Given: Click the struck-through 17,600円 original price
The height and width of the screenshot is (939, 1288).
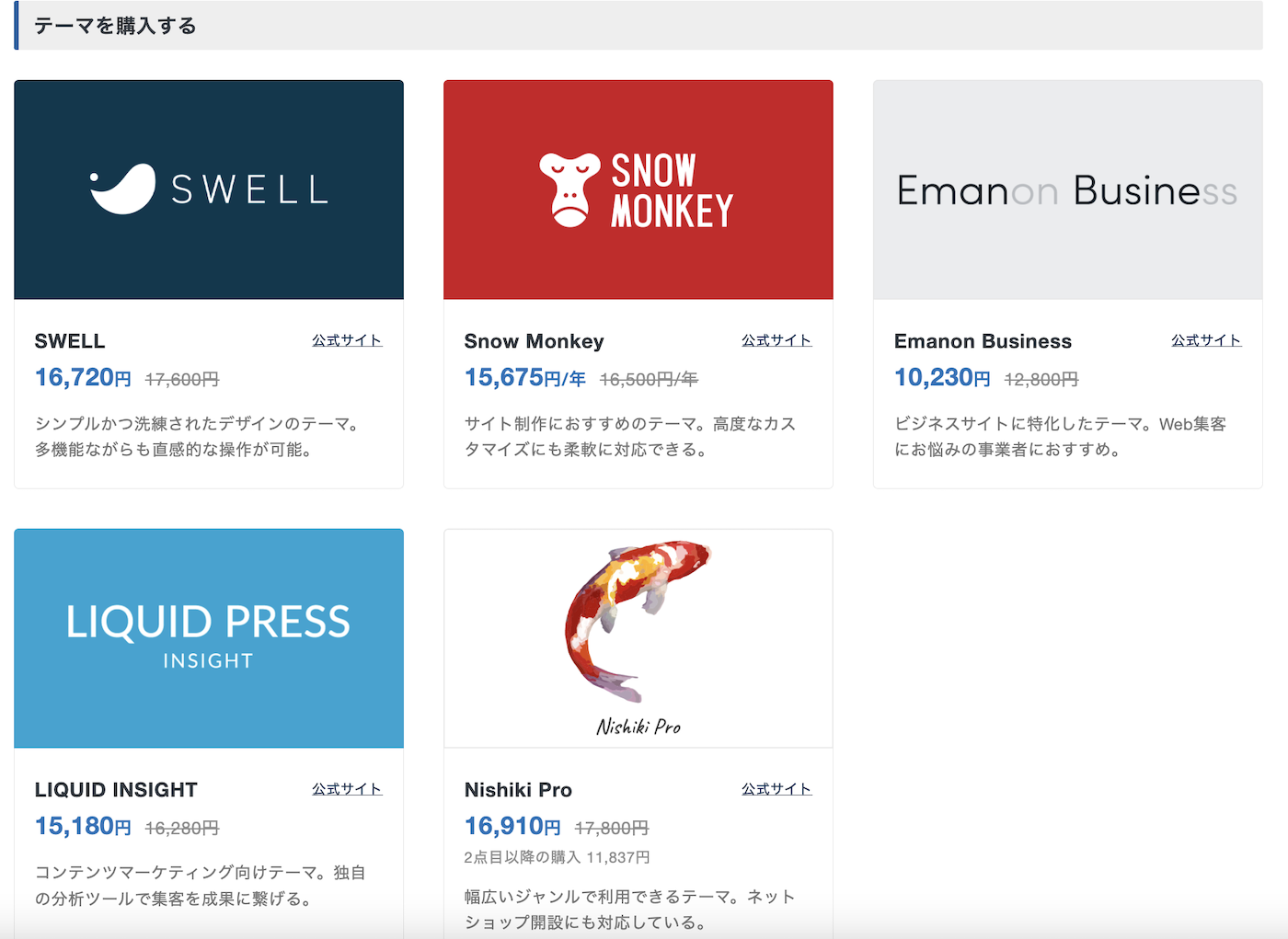Looking at the screenshot, I should click(x=182, y=379).
